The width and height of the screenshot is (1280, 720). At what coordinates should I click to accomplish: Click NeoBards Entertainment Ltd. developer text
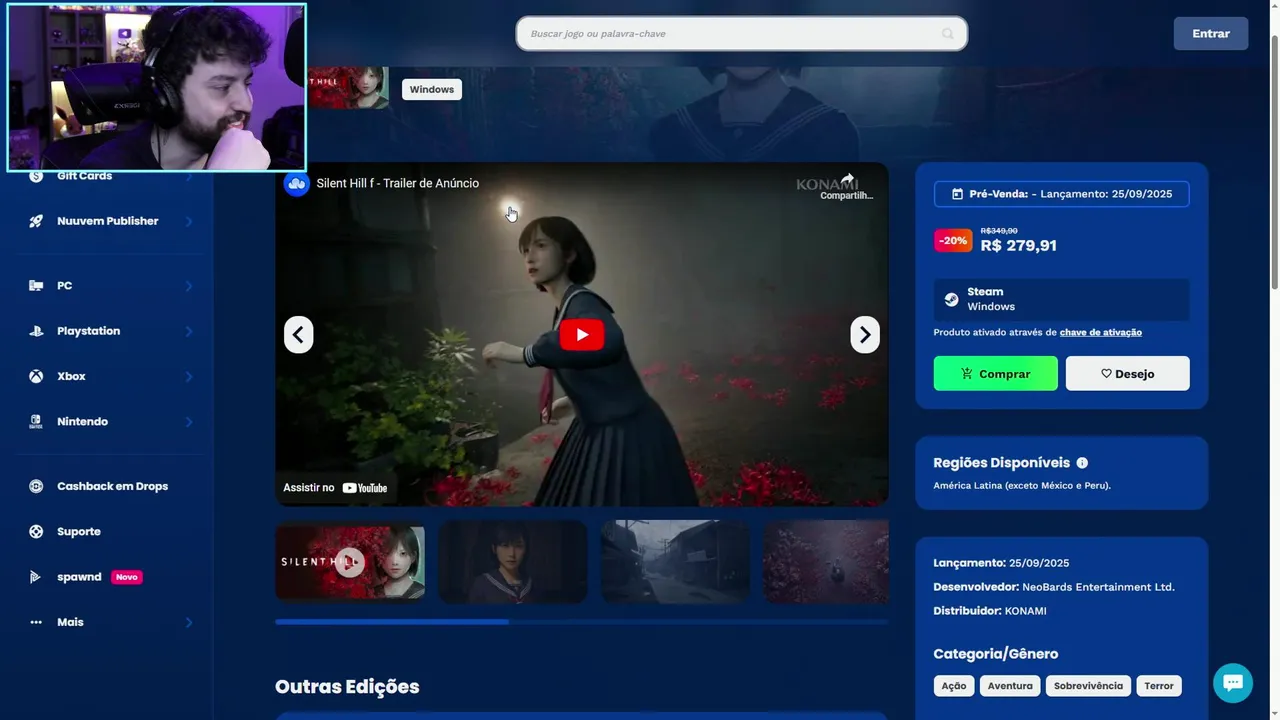pyautogui.click(x=1099, y=587)
